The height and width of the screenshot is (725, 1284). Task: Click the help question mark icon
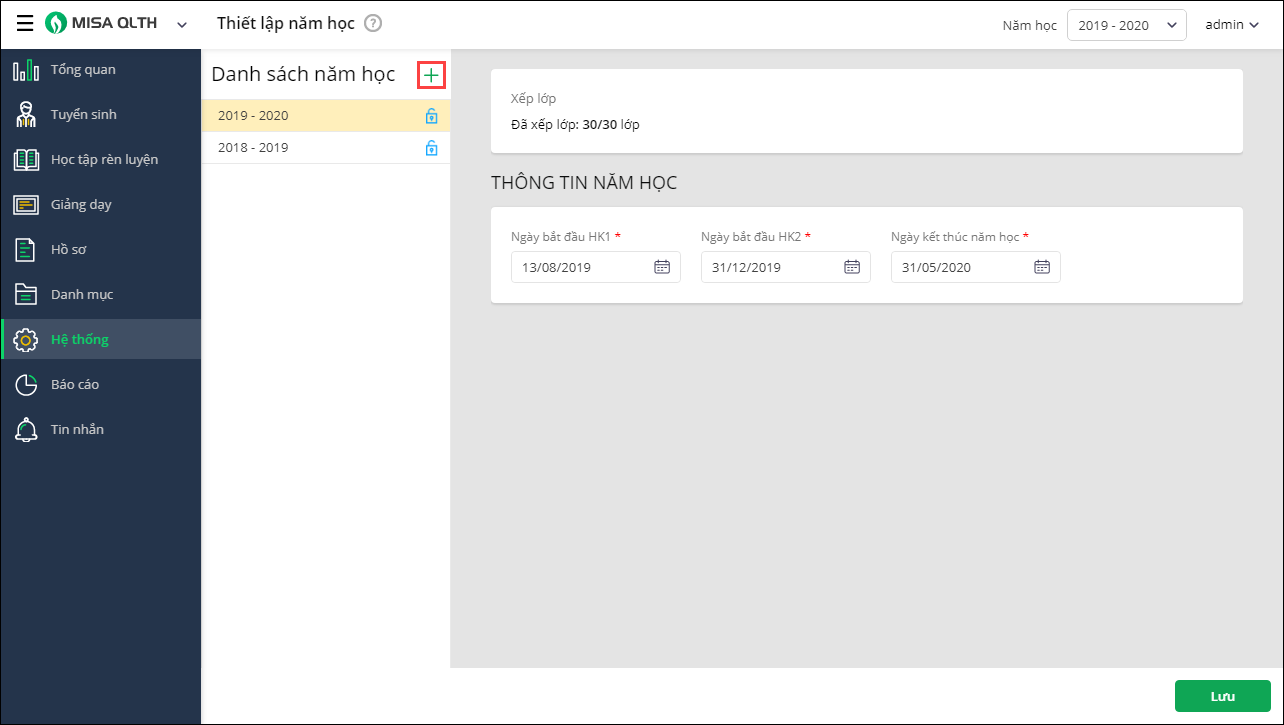[373, 23]
